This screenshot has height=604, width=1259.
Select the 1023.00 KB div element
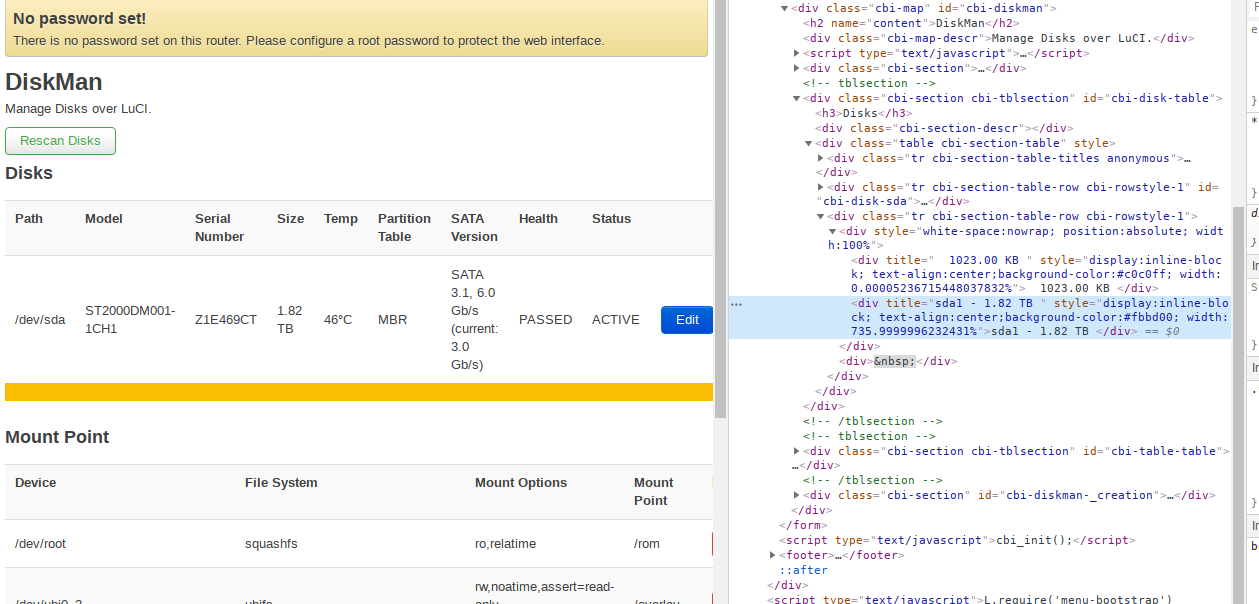point(1036,274)
